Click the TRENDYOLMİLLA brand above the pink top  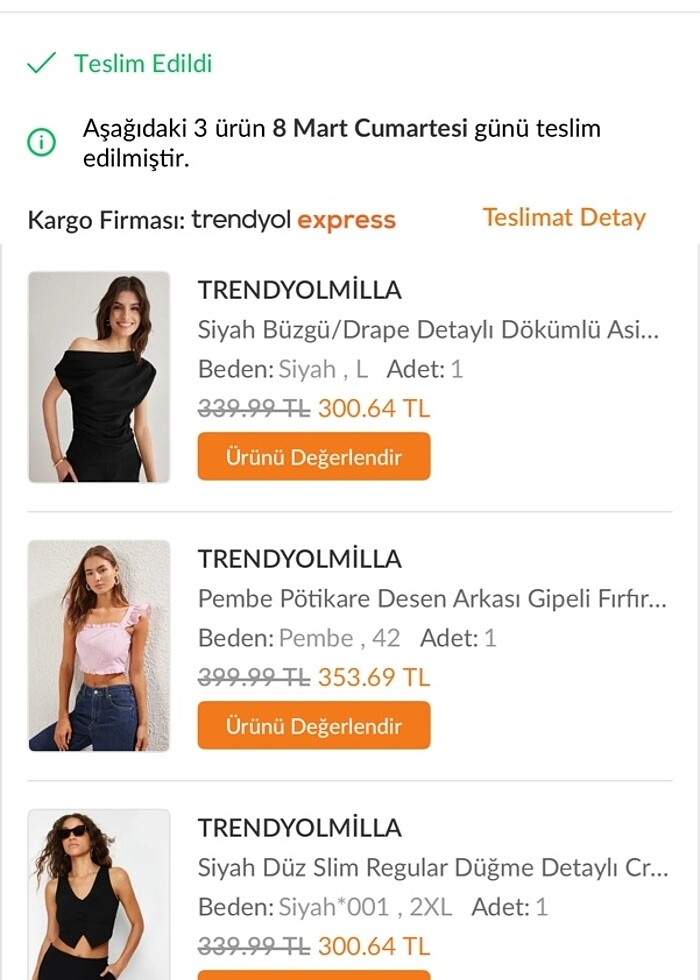pos(300,559)
